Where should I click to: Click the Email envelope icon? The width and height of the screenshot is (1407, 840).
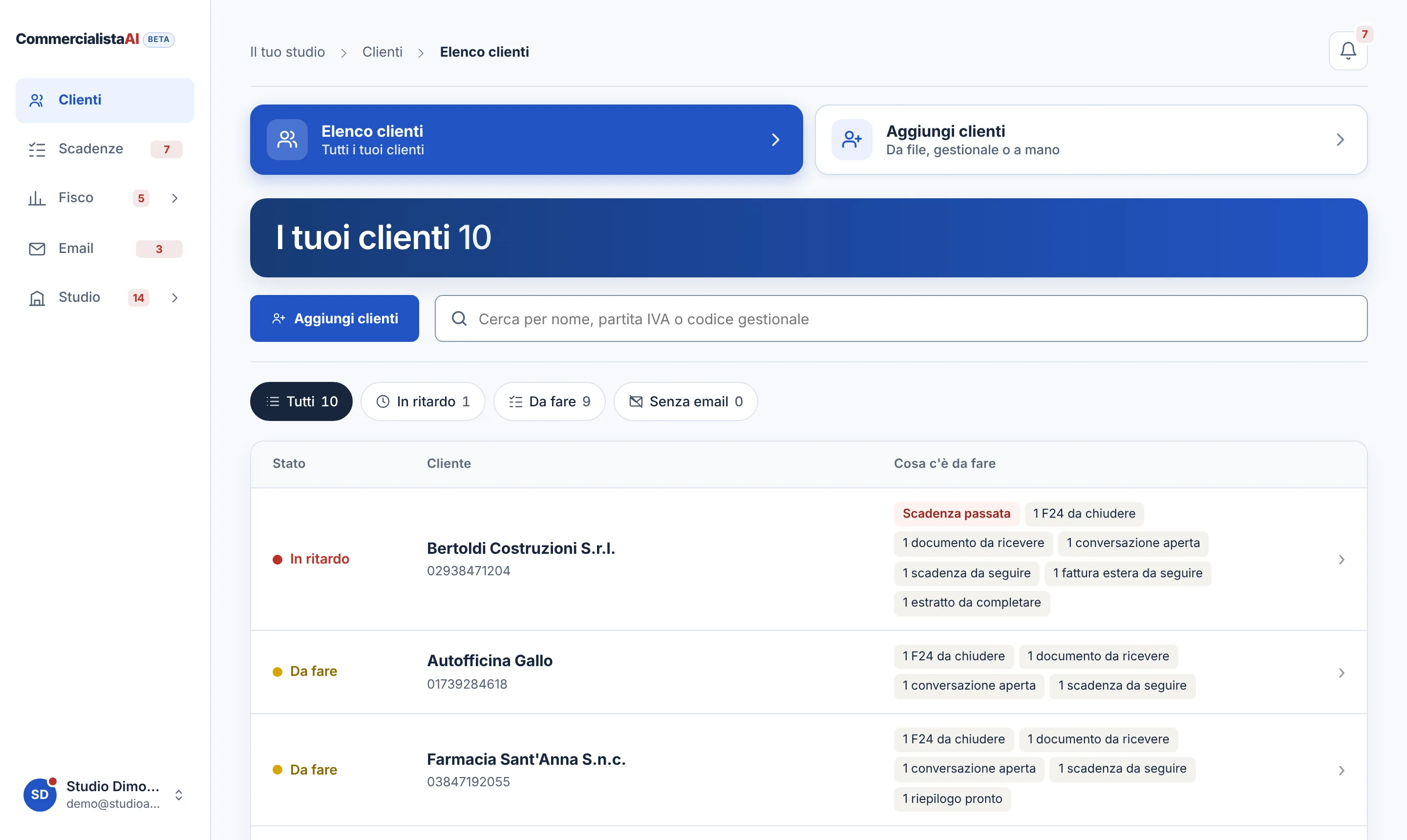click(x=37, y=249)
